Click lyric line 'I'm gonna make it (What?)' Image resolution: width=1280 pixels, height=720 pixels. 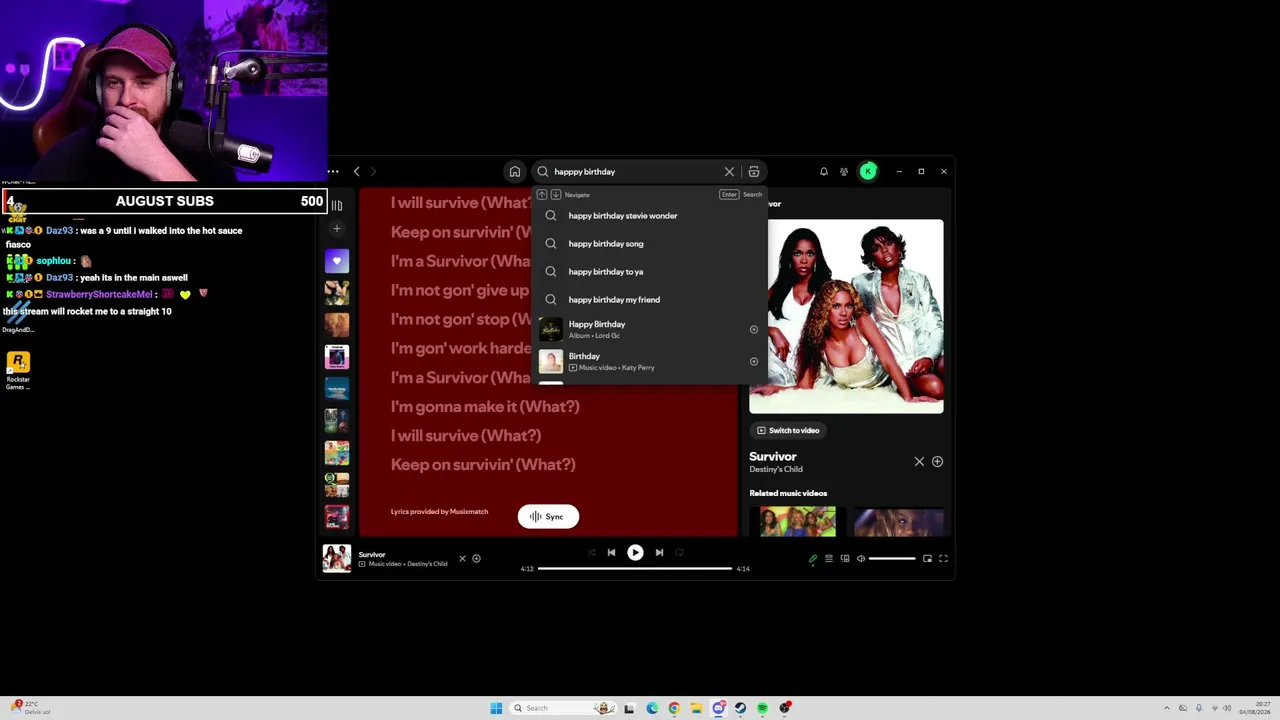485,407
